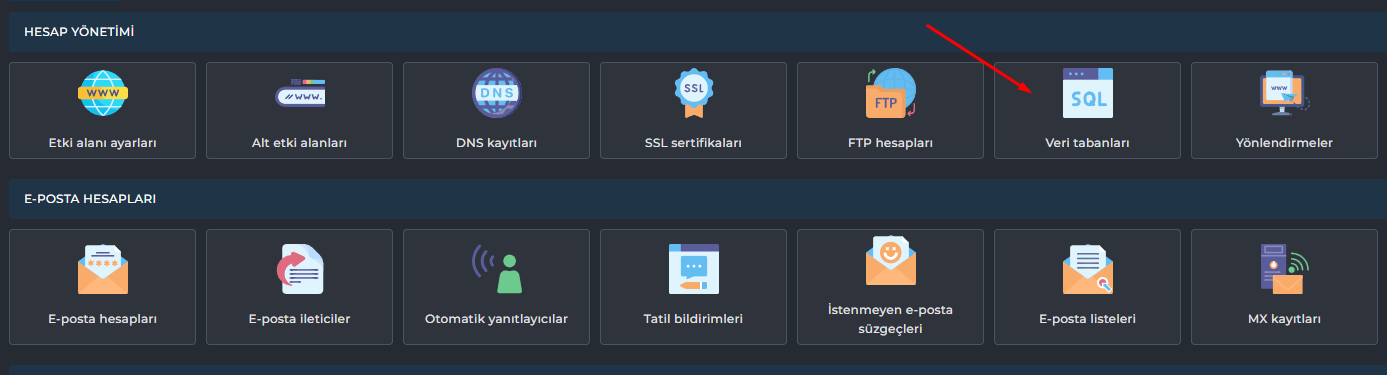Open the FTP hesapları folder icon
The height and width of the screenshot is (375, 1387).
(891, 93)
